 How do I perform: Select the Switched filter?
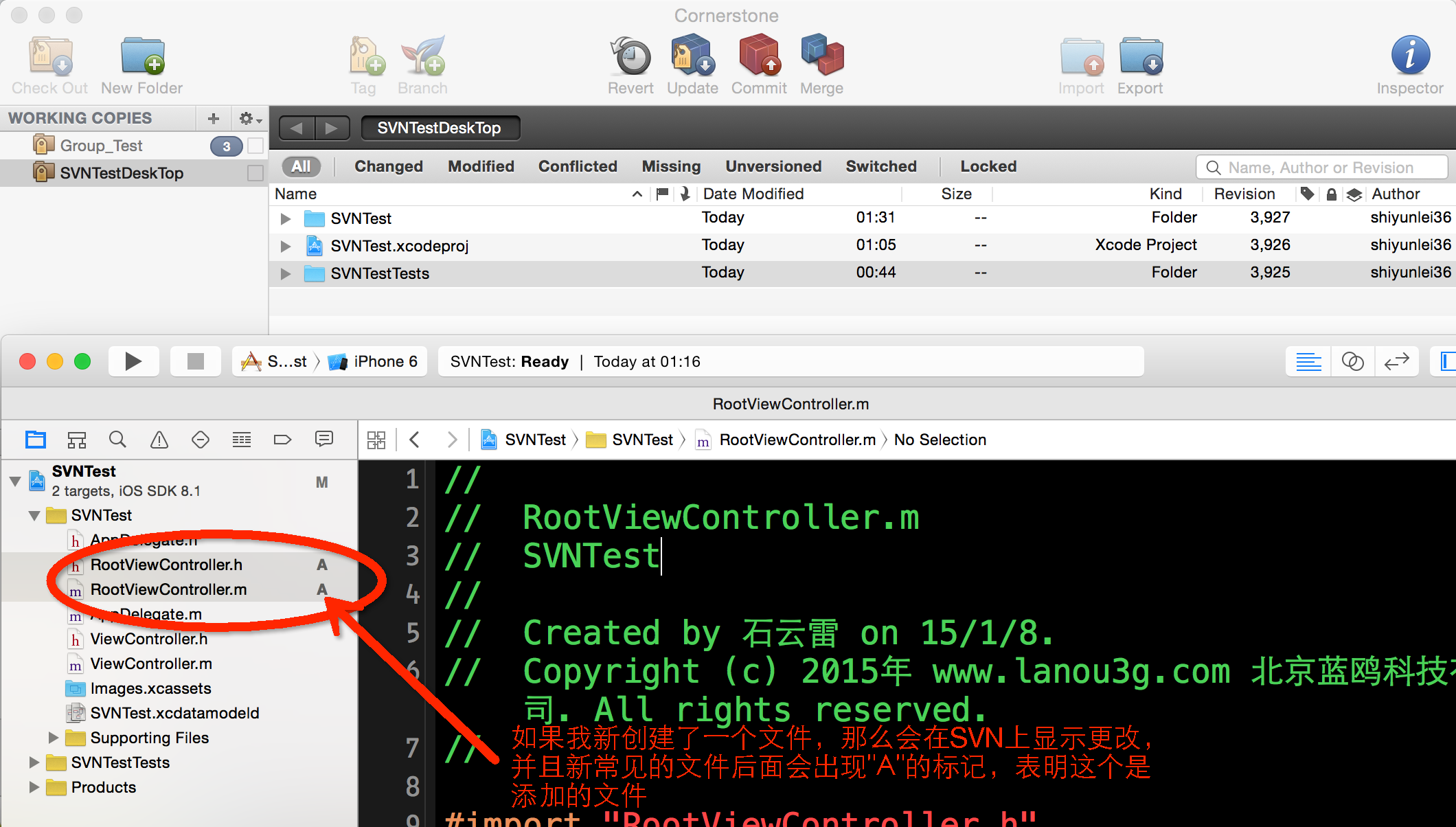(x=881, y=166)
